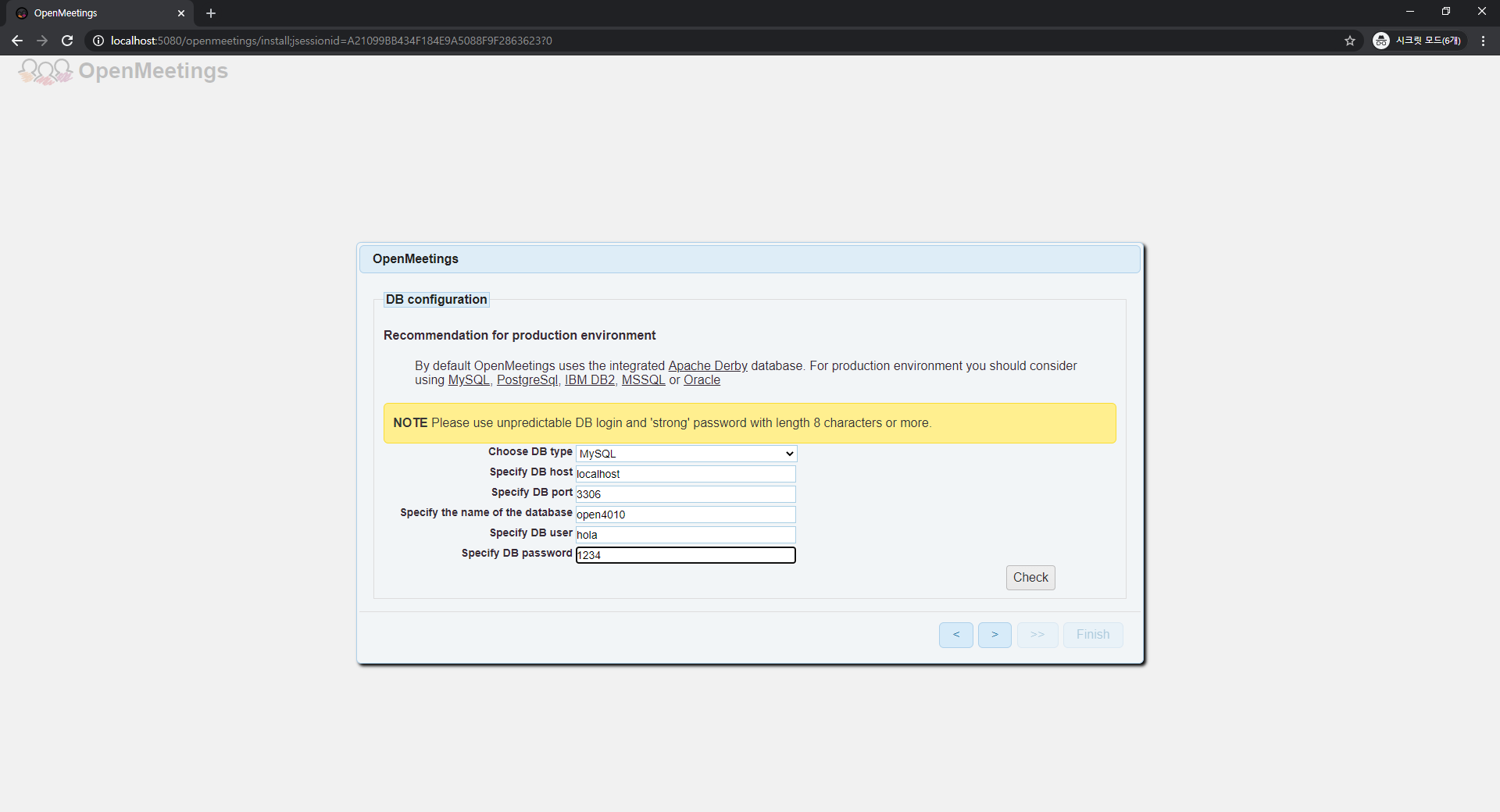Click the Specify DB password label
The image size is (1500, 812).
[516, 554]
